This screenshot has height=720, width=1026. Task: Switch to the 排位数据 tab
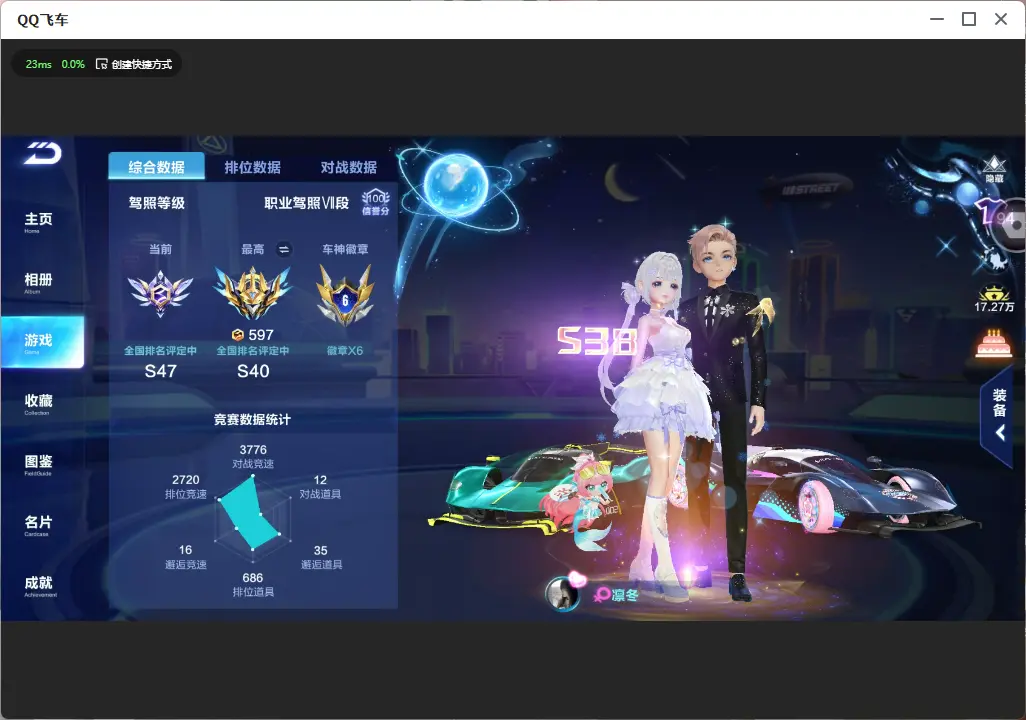(x=253, y=168)
